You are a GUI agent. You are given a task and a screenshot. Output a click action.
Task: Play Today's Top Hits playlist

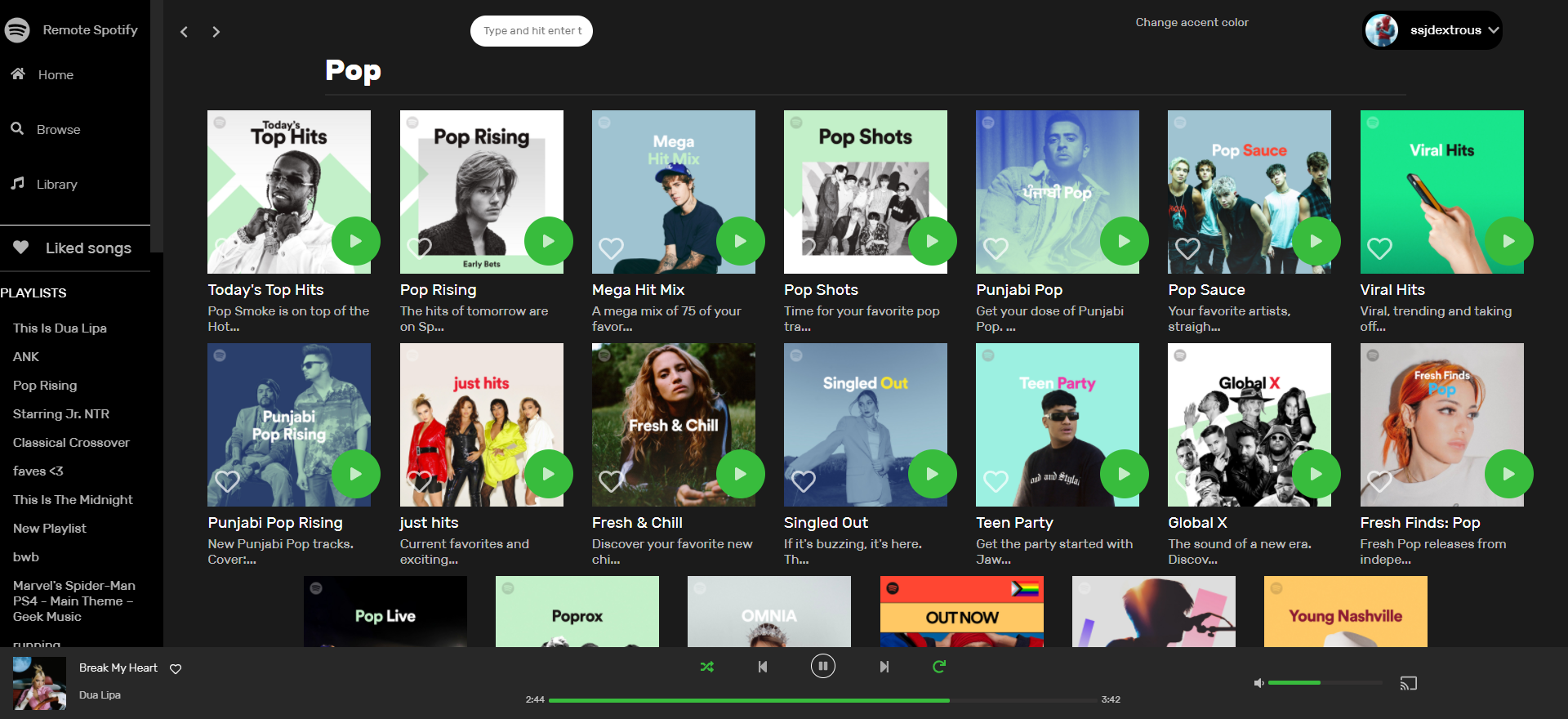coord(356,241)
